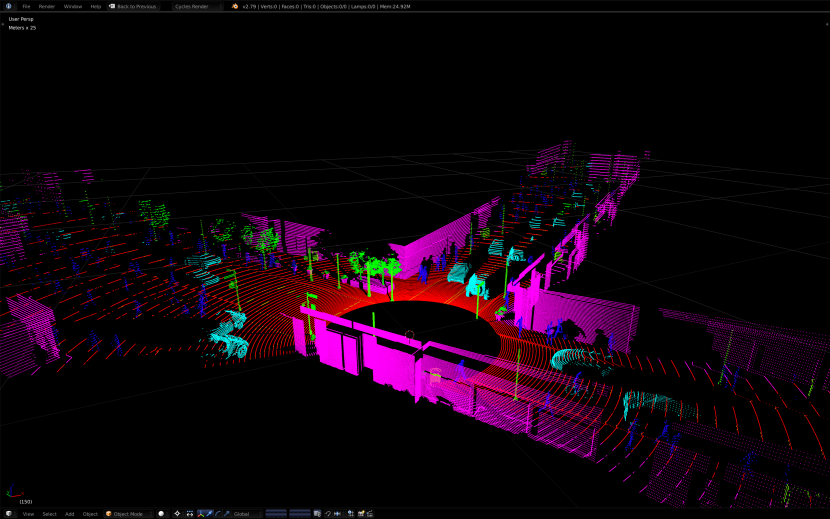Open the Help menu
The width and height of the screenshot is (830, 519).
pos(95,6)
